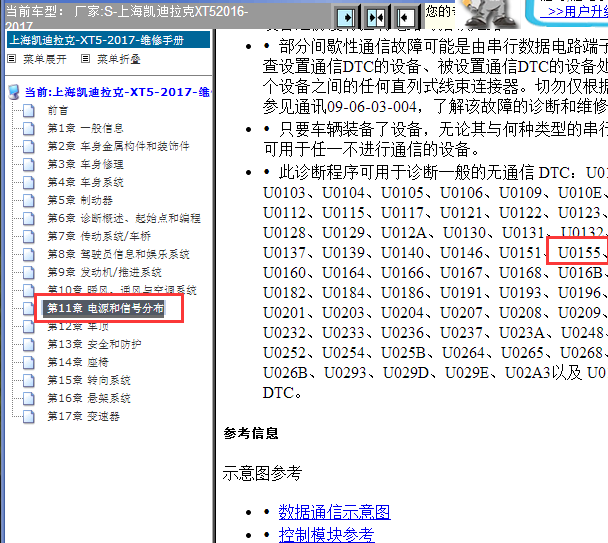Screen dimensions: 608x543
Task: Open 第14章 座椅
Action: tap(78, 362)
